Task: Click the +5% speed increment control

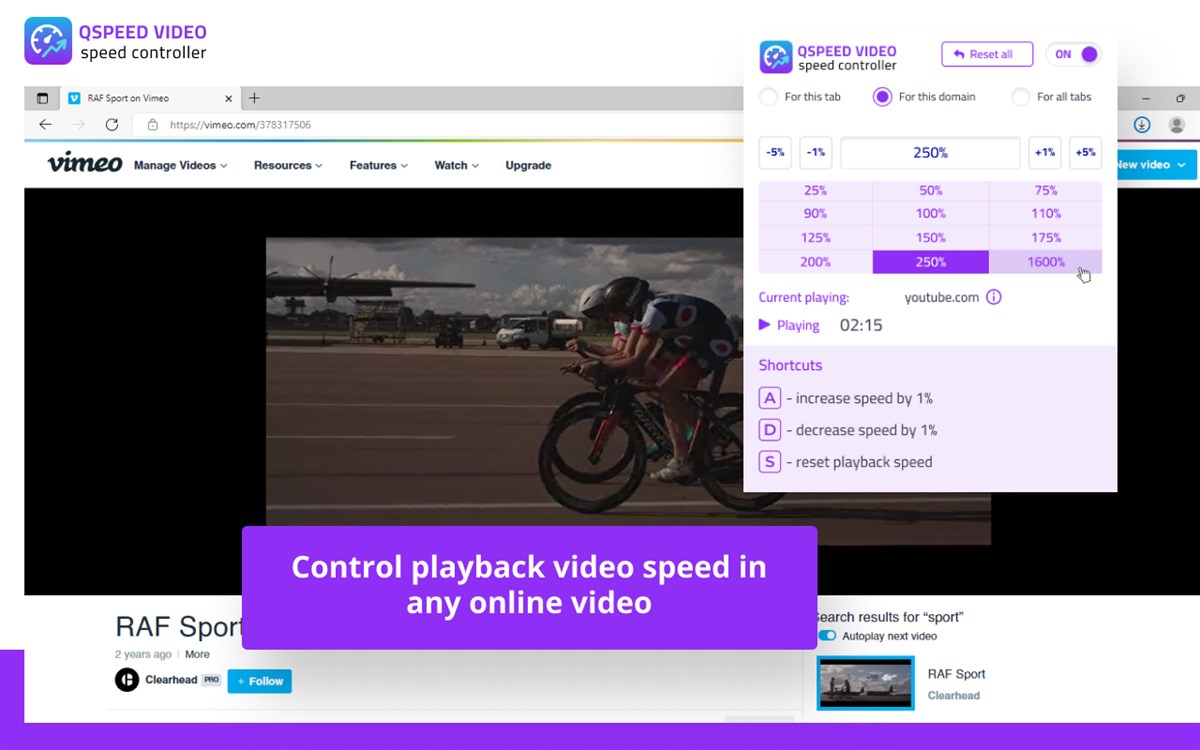Action: tap(1085, 152)
